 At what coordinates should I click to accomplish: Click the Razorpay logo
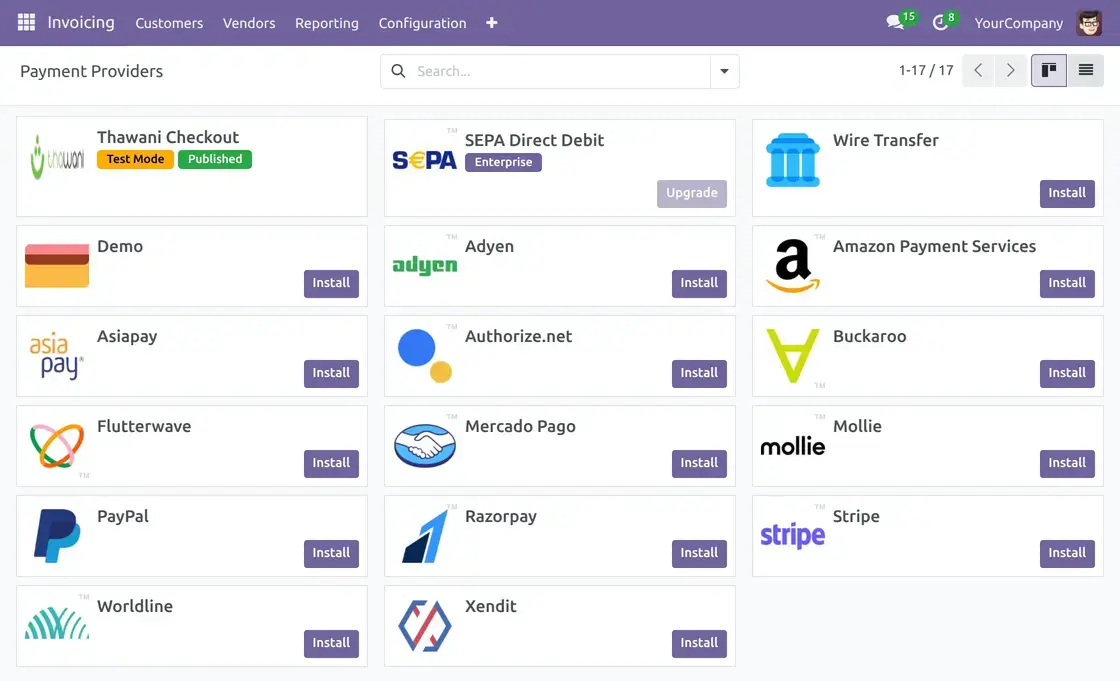point(424,536)
